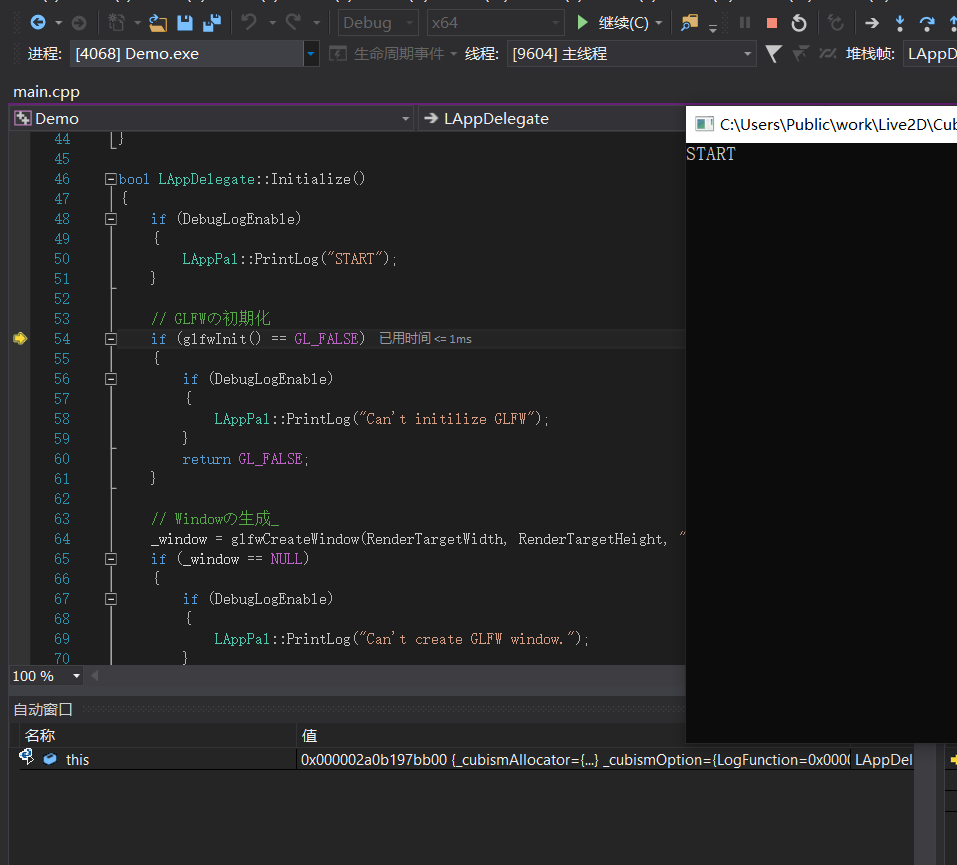Click the Show Next Statement arrow icon
The width and height of the screenshot is (957, 865).
(872, 22)
